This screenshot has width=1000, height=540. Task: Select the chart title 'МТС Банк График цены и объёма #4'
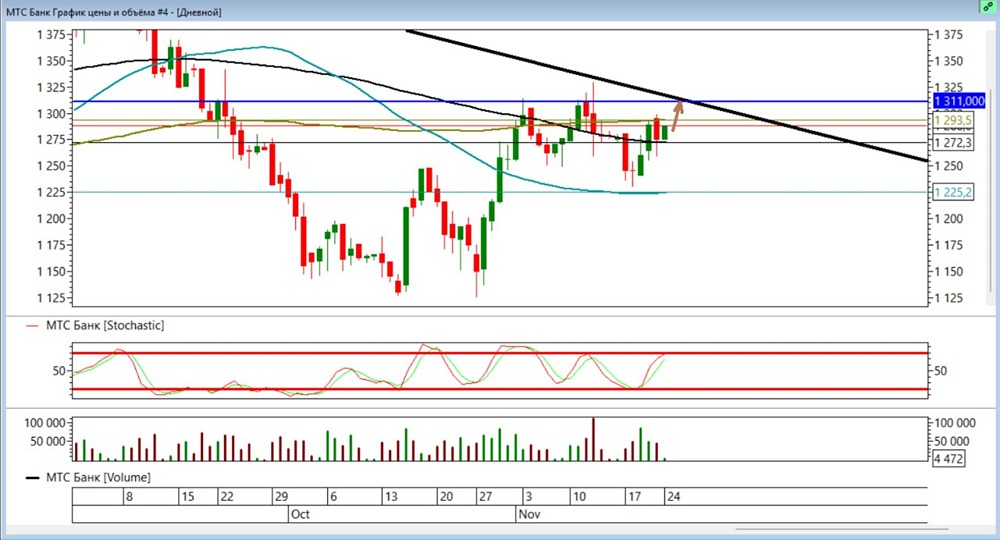[x=89, y=12]
